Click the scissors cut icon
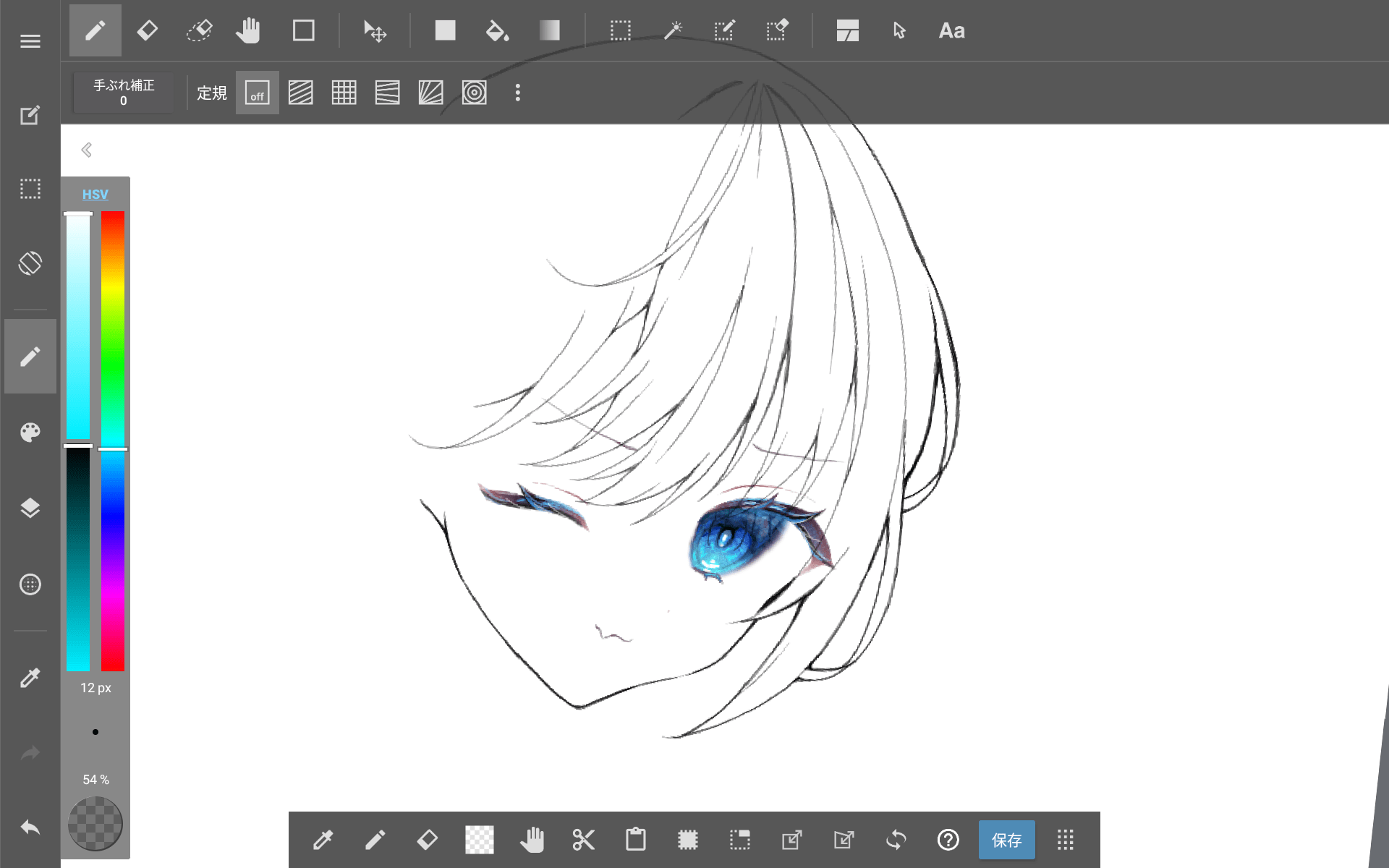 pyautogui.click(x=583, y=840)
